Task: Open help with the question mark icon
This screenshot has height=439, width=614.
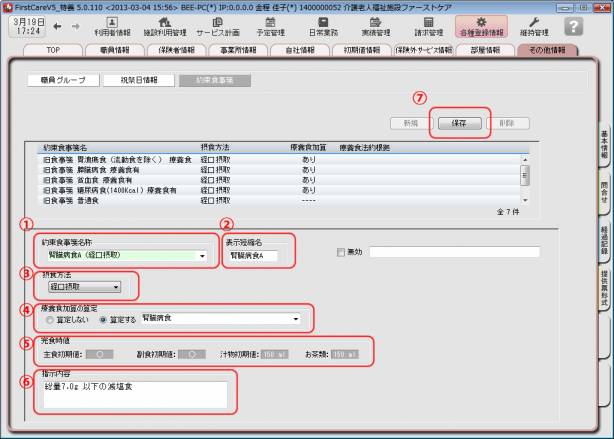Action: [x=573, y=26]
